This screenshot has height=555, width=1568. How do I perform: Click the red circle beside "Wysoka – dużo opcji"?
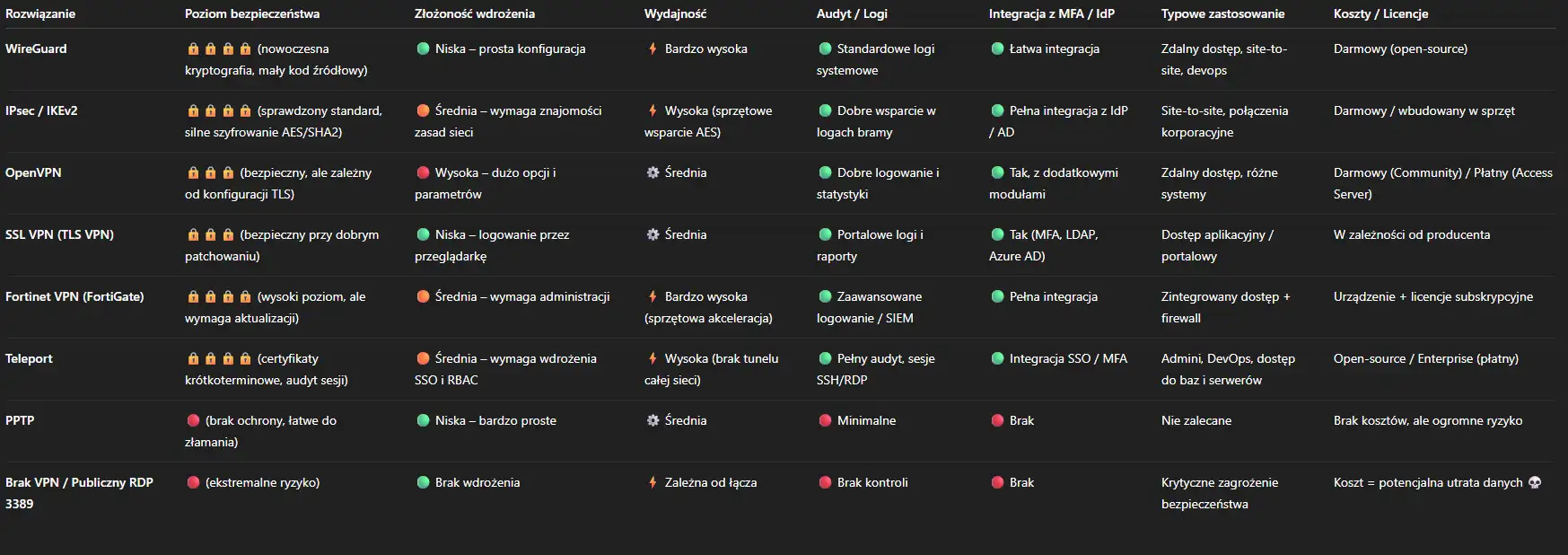(423, 172)
